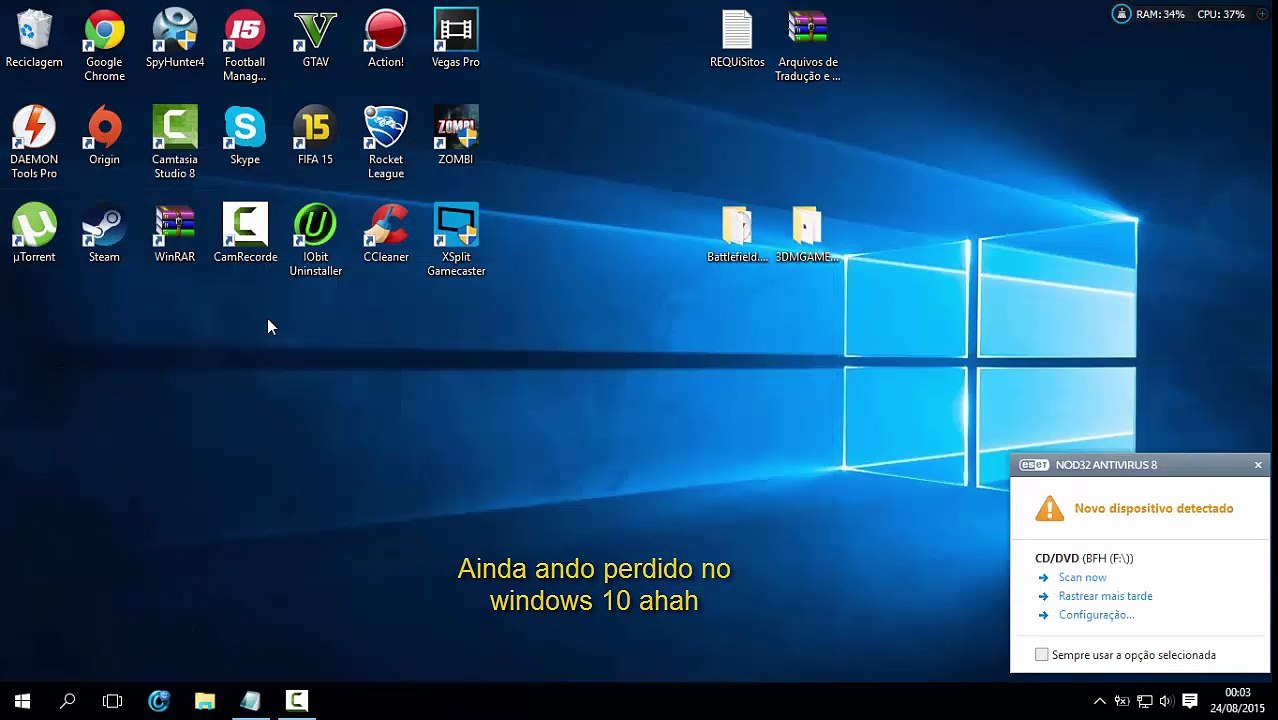Select the Football Manager 15 icon
The width and height of the screenshot is (1278, 720).
[x=245, y=46]
